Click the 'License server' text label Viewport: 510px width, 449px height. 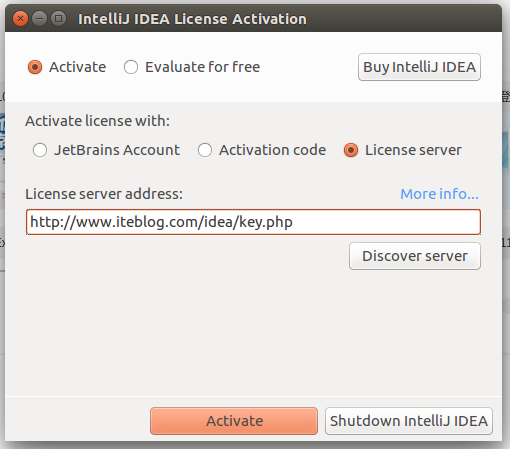(x=413, y=150)
